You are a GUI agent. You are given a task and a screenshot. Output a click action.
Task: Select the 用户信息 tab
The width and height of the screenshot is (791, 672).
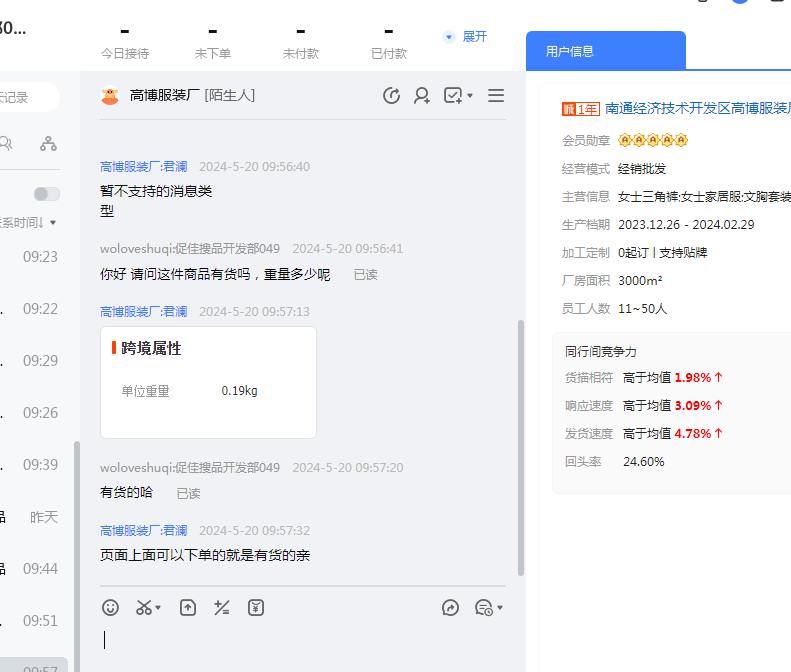(x=570, y=51)
